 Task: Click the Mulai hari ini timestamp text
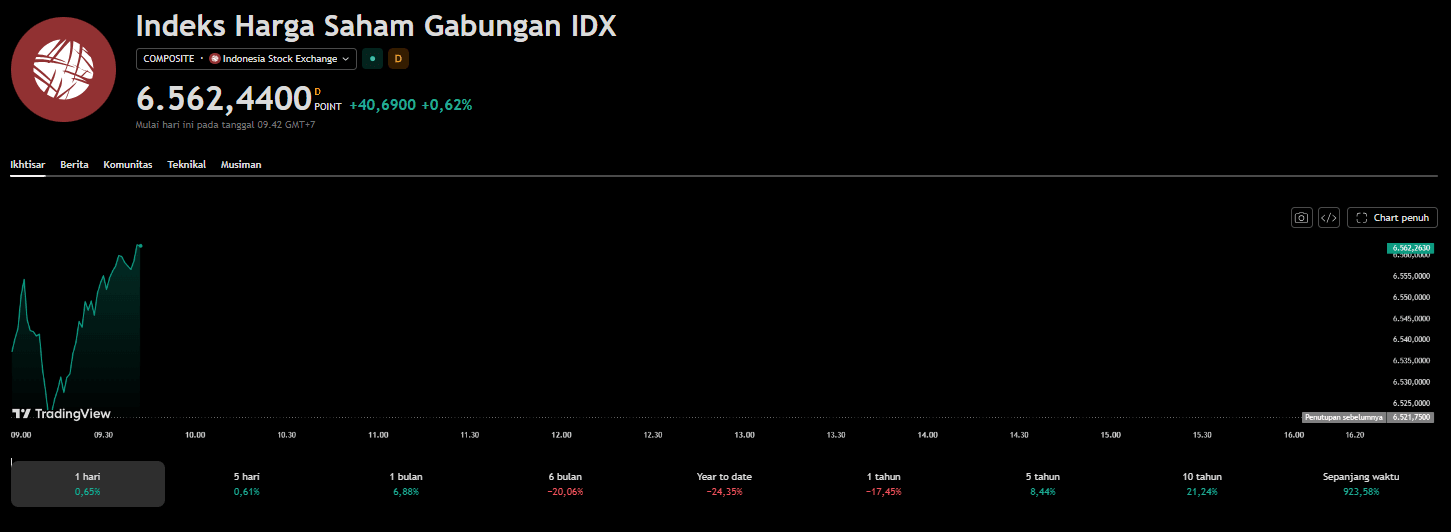225,125
